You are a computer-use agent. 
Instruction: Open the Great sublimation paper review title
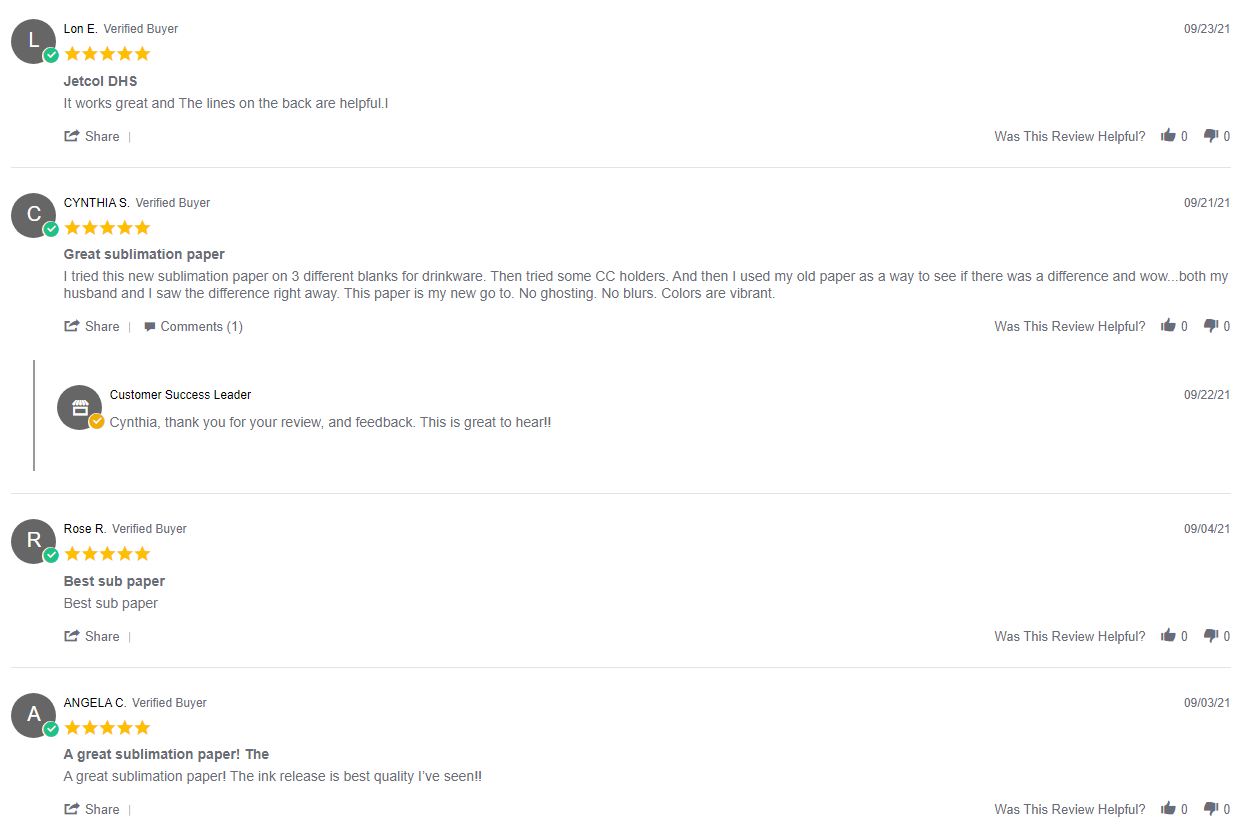pyautogui.click(x=144, y=254)
